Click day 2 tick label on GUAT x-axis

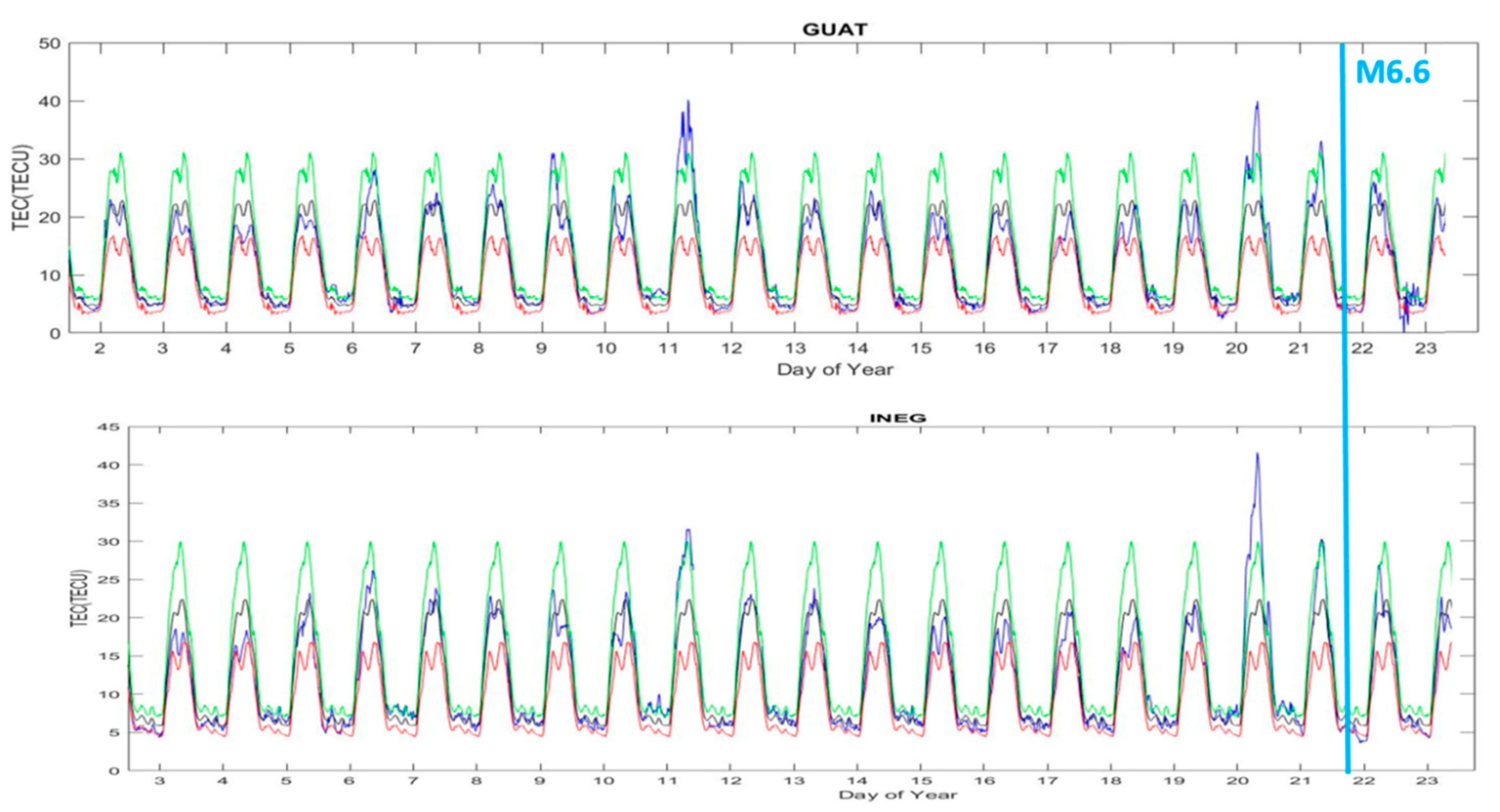(99, 349)
